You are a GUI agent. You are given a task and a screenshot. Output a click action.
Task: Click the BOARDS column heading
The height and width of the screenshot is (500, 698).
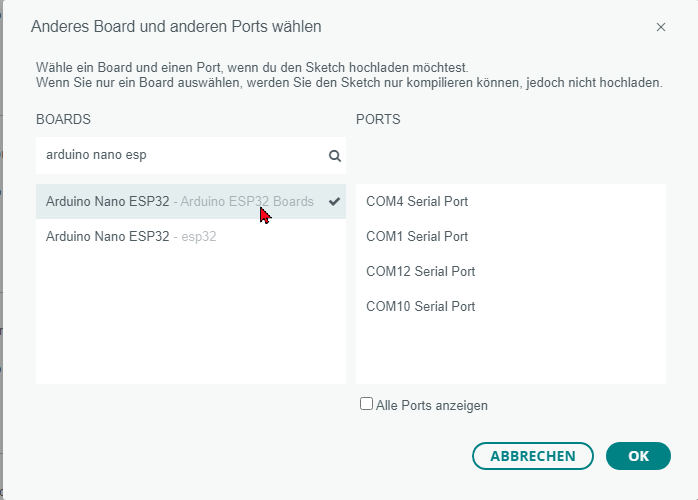pos(63,119)
